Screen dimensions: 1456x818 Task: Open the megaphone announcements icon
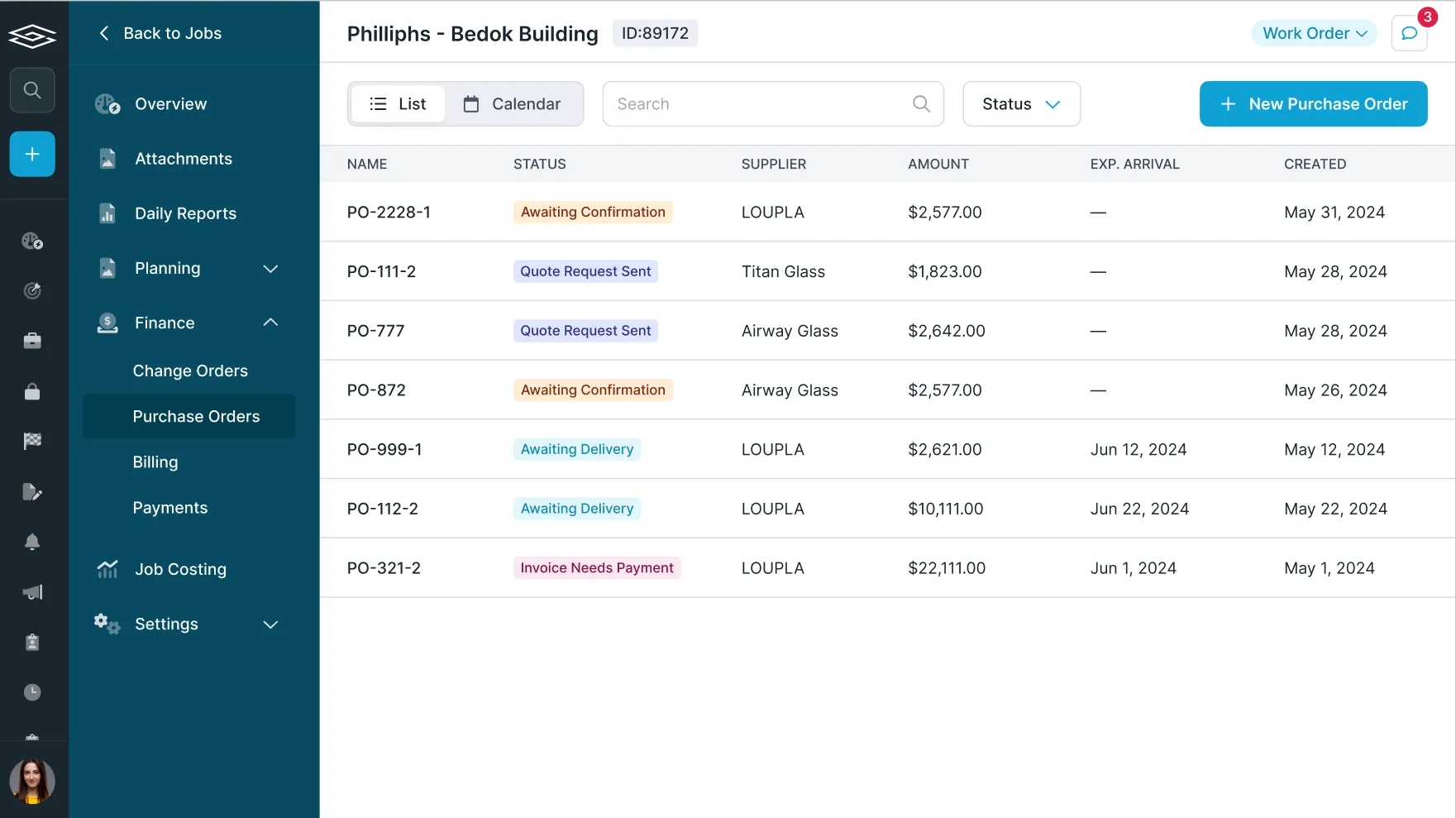pyautogui.click(x=32, y=592)
